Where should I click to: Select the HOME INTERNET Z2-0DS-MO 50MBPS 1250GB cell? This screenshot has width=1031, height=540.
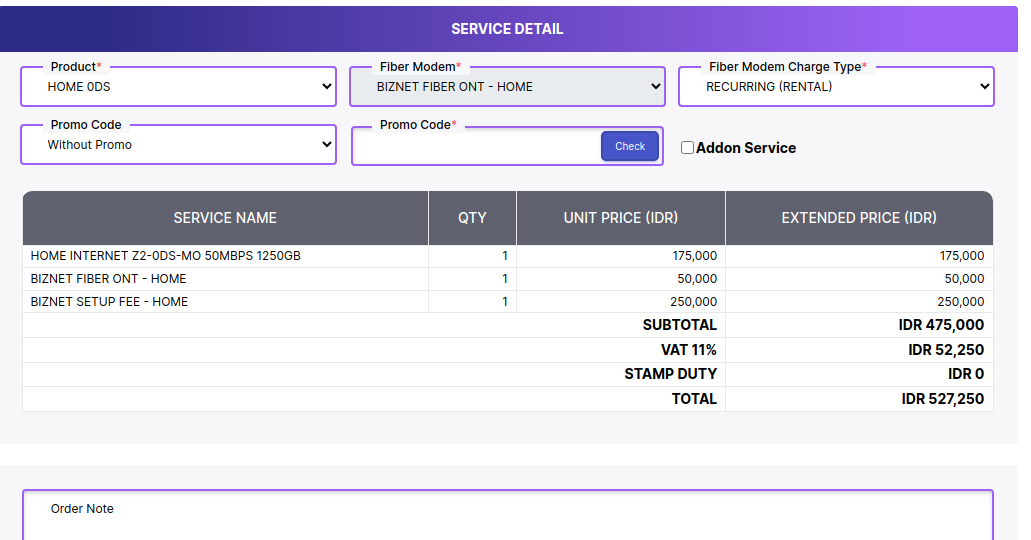(226, 256)
